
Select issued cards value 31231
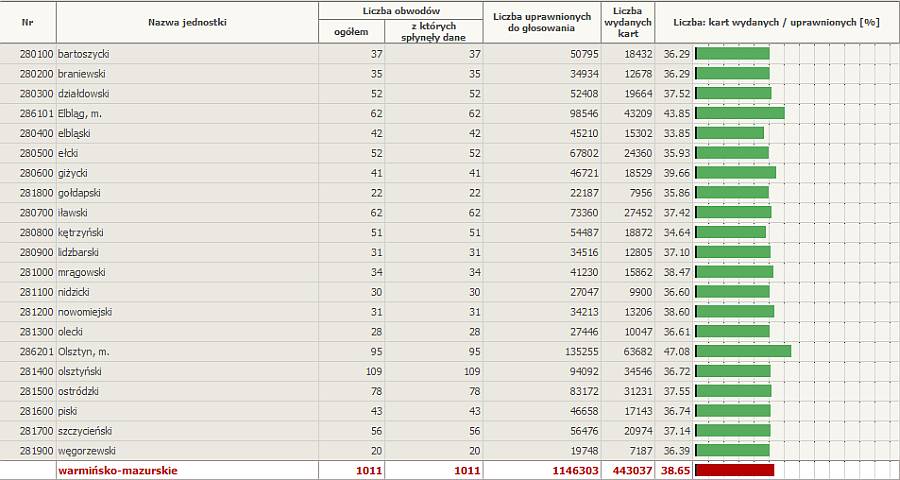(638, 391)
